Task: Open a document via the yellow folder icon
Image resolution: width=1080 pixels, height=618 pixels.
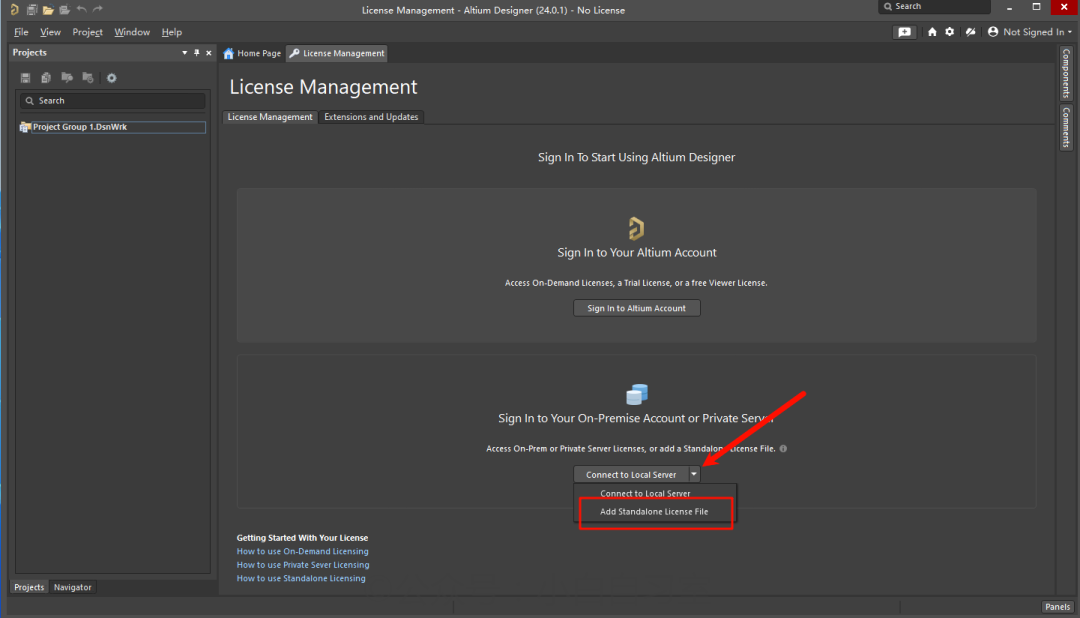Action: (48, 10)
